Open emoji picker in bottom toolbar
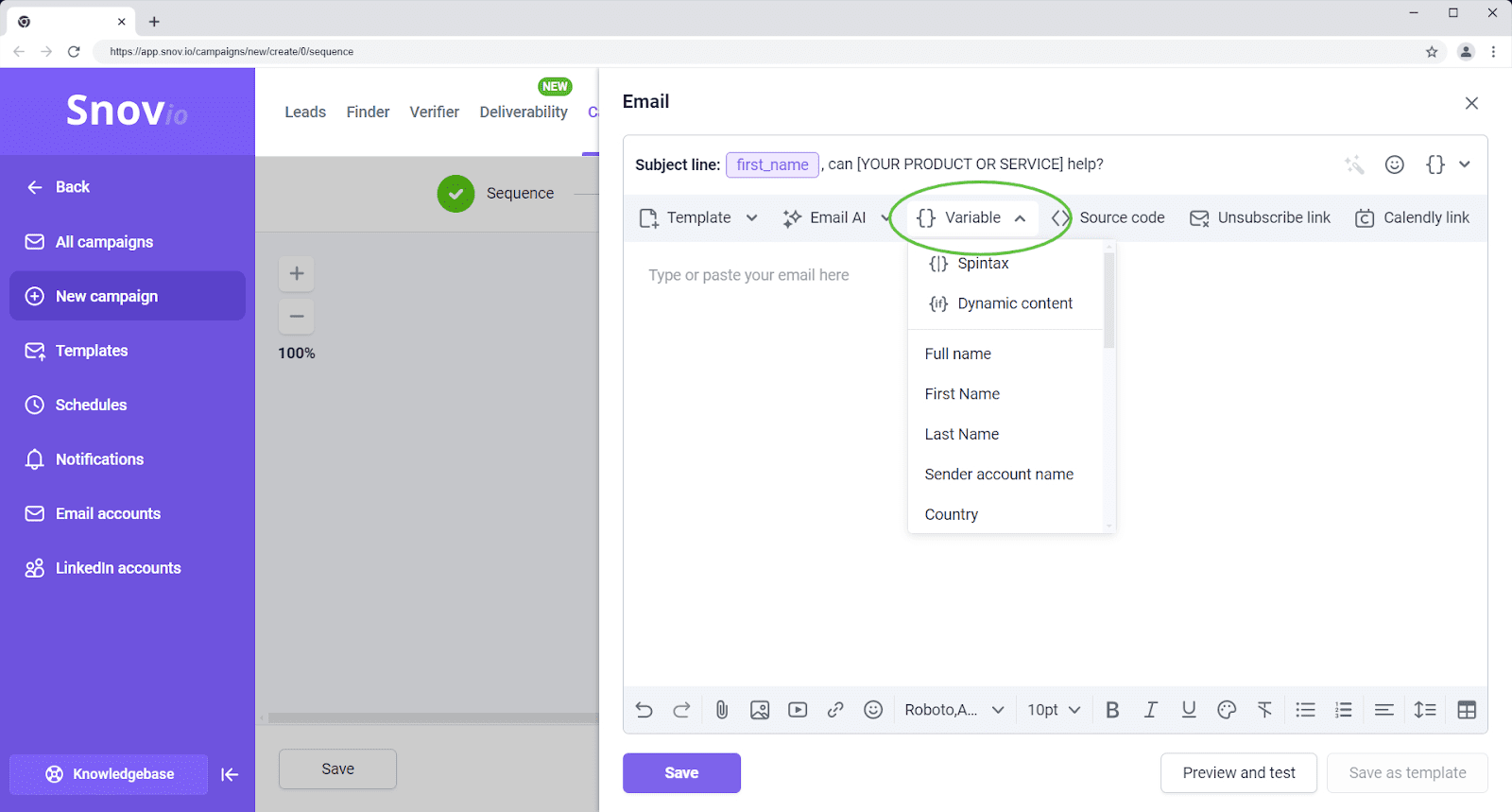This screenshot has height=812, width=1512. coord(873,710)
